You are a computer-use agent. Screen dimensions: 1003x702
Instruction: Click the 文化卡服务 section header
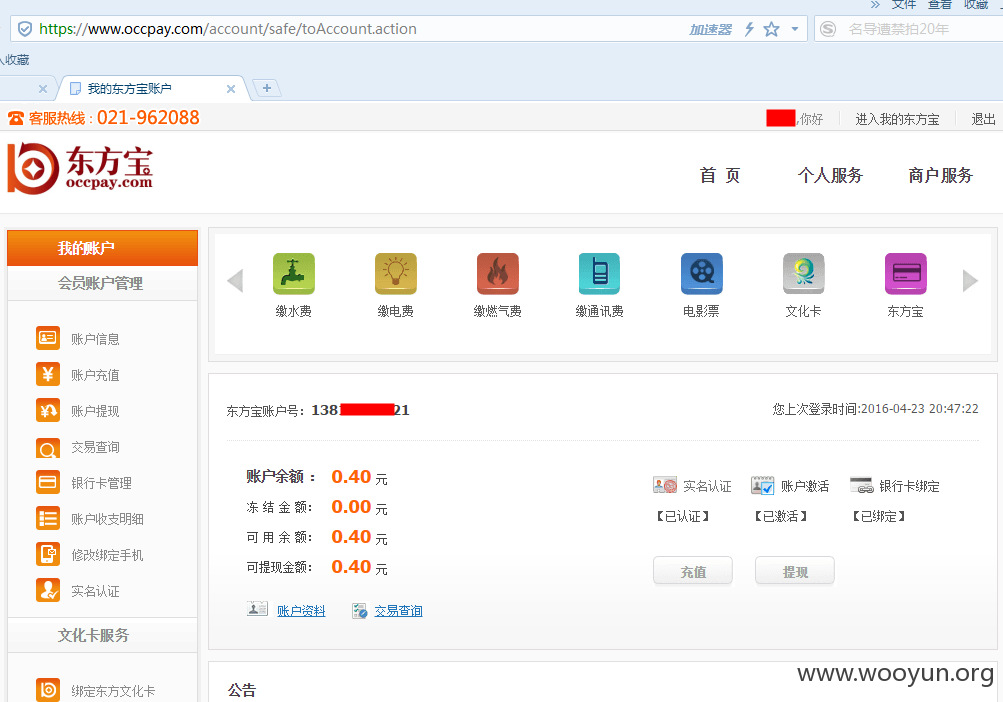pyautogui.click(x=93, y=635)
